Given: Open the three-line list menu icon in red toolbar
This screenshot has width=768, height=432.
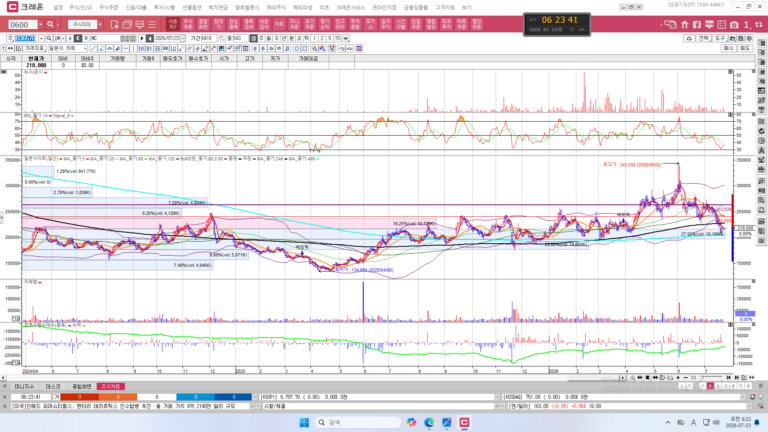Looking at the screenshot, I should tap(152, 24).
